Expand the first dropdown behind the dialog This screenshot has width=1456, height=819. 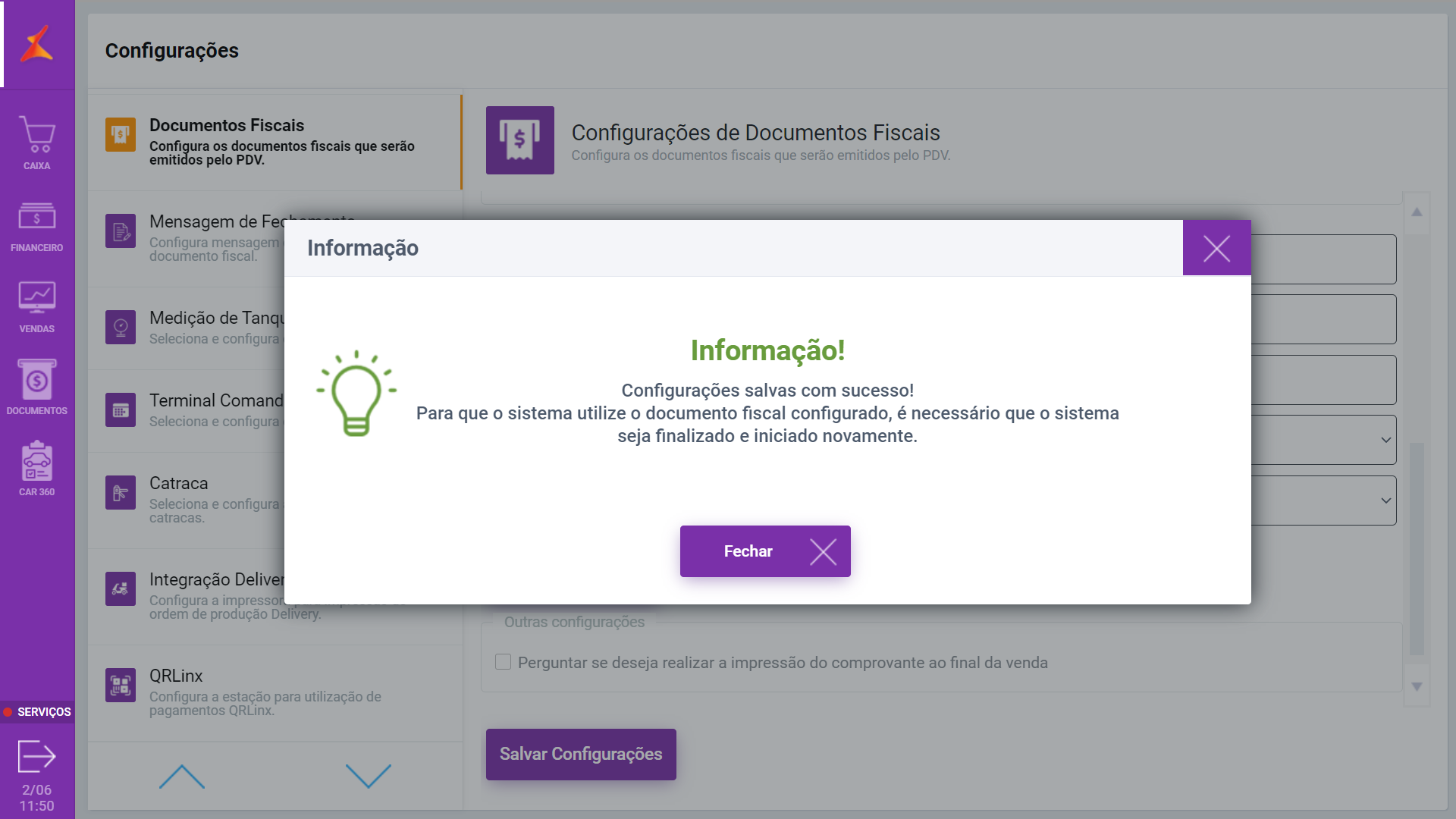(1385, 440)
